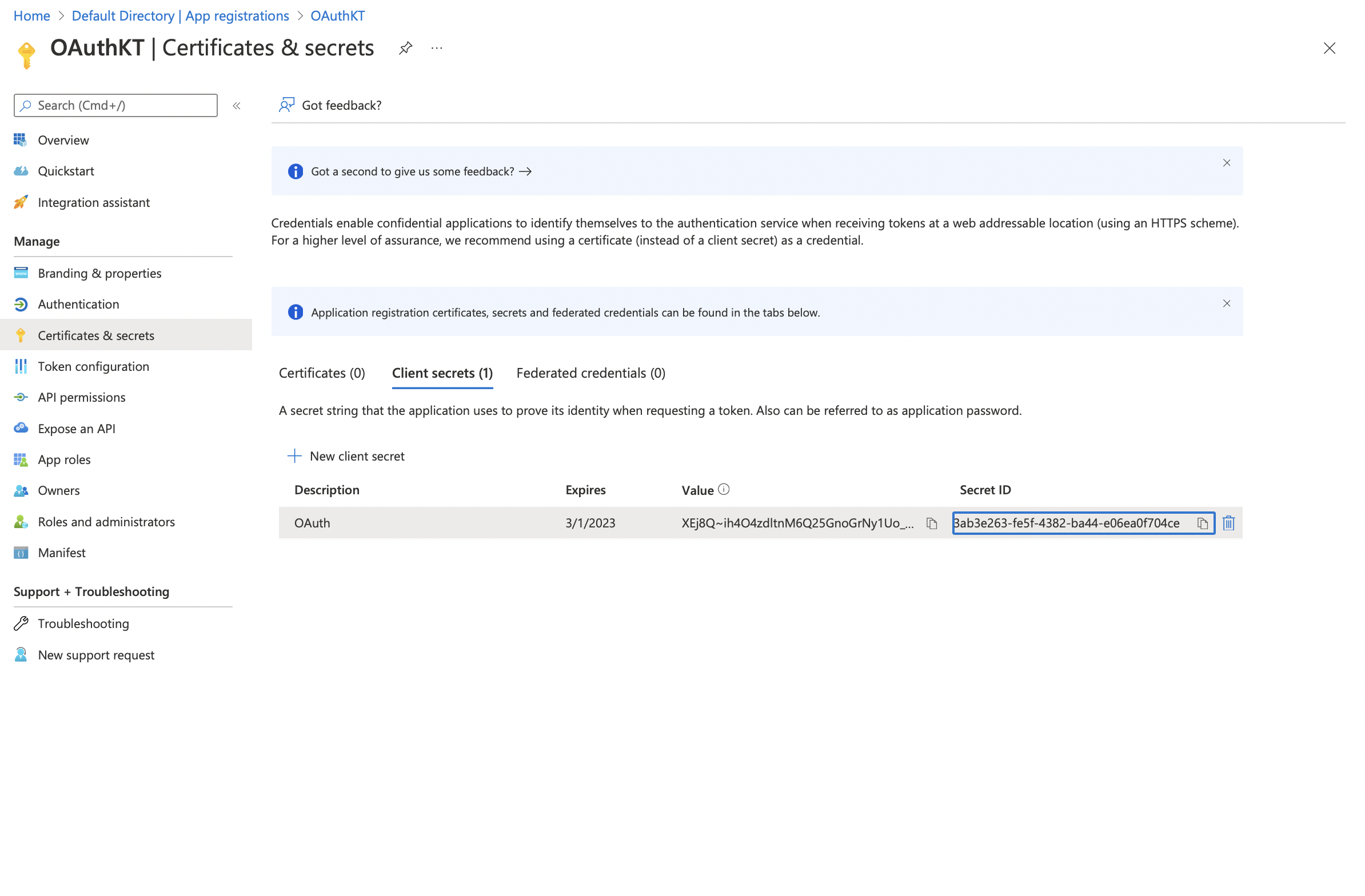Collapse the left navigation menu
1365x896 pixels.
click(236, 106)
